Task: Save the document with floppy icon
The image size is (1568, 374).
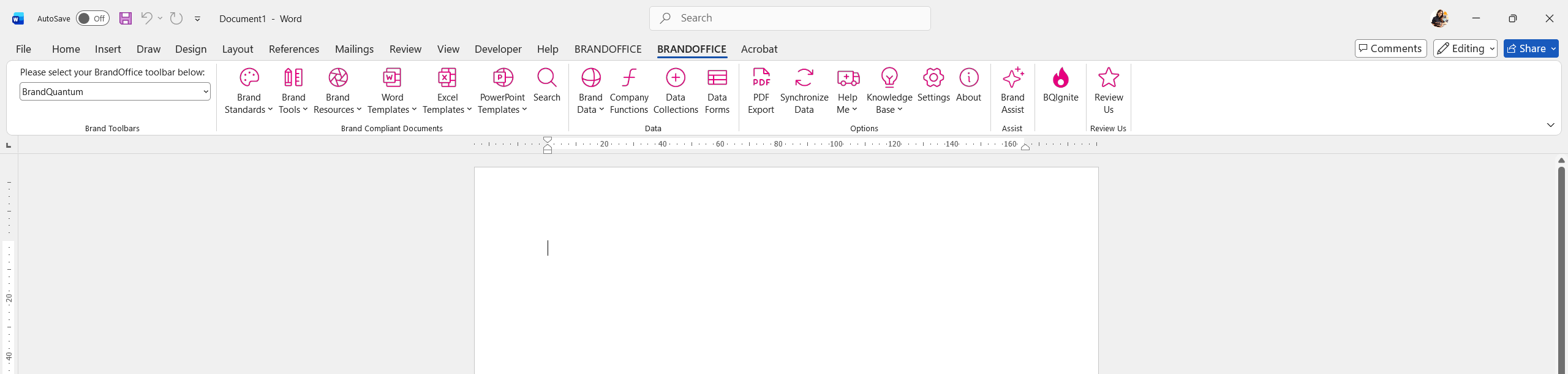Action: pos(126,18)
